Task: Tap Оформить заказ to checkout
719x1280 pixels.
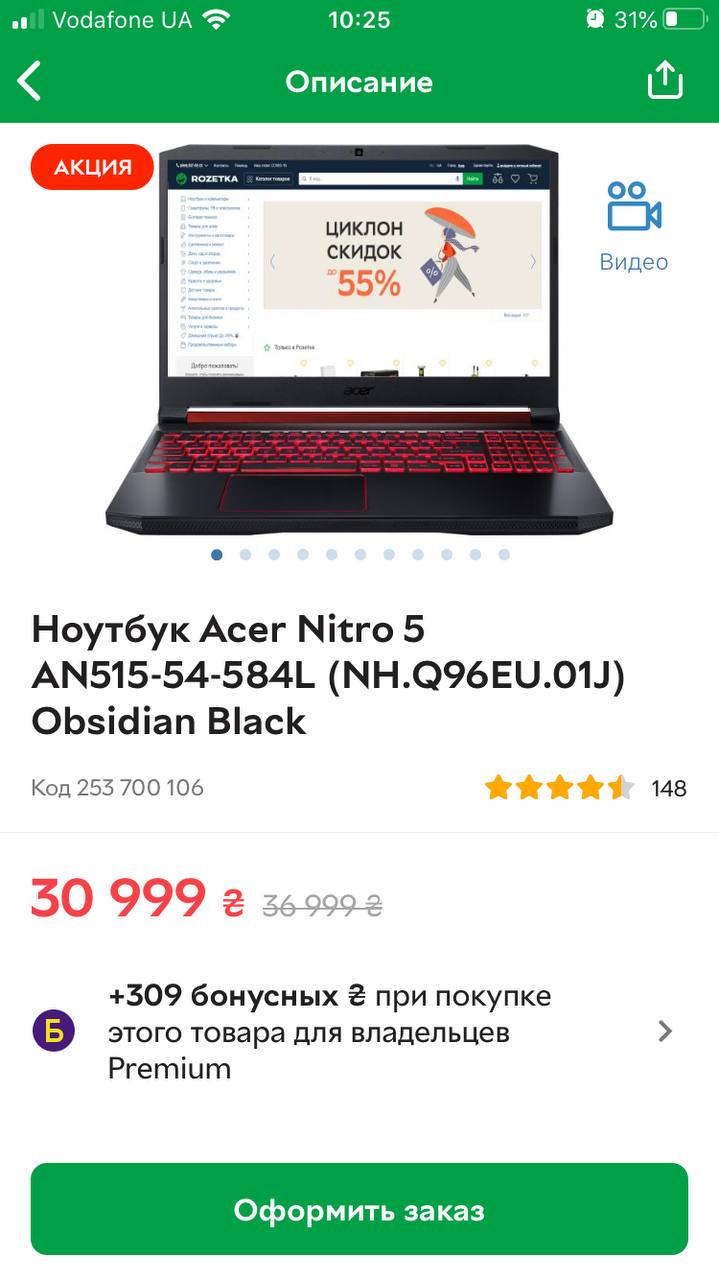Action: pos(359,1209)
